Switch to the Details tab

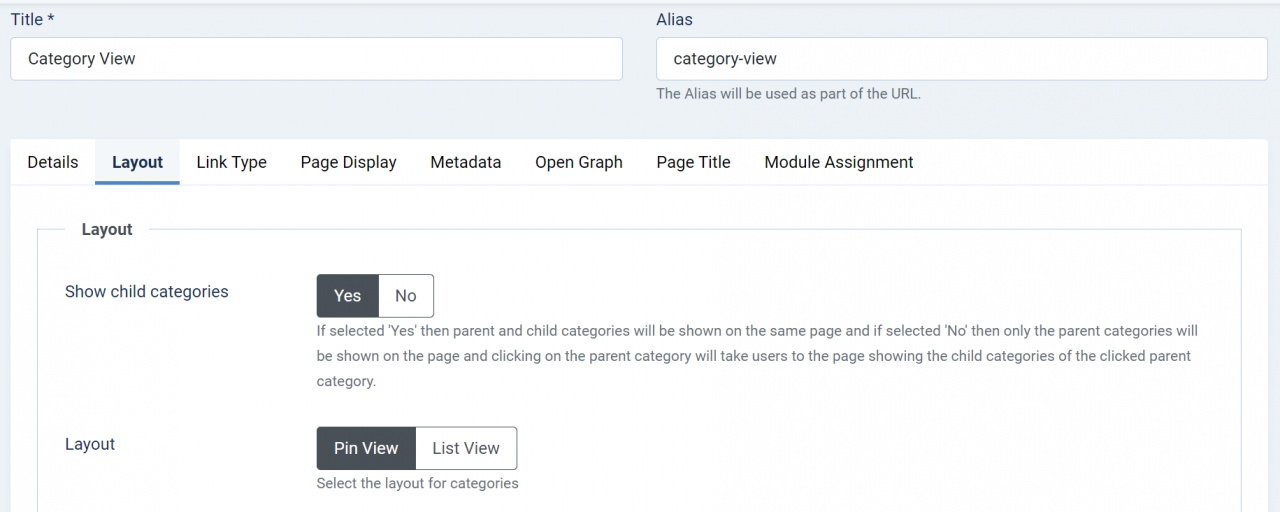pyautogui.click(x=53, y=162)
